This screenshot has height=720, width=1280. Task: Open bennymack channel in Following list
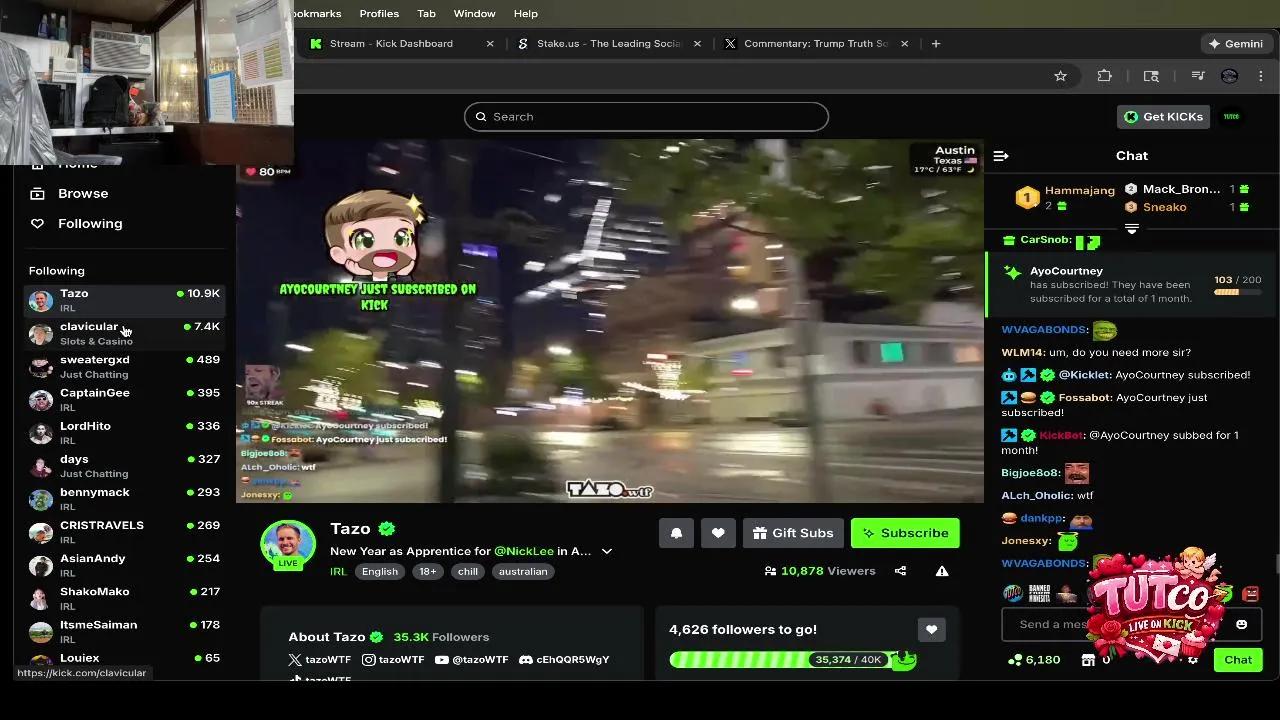tap(124, 498)
